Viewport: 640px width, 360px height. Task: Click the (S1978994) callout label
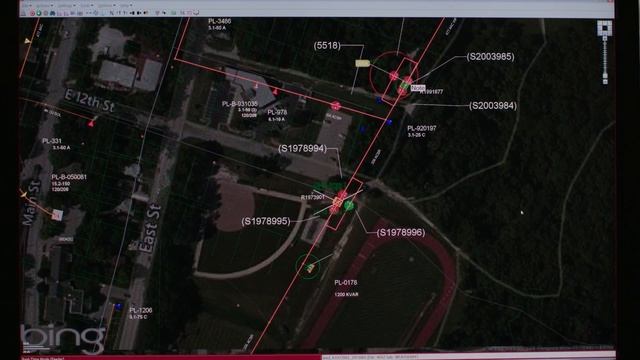coord(302,149)
